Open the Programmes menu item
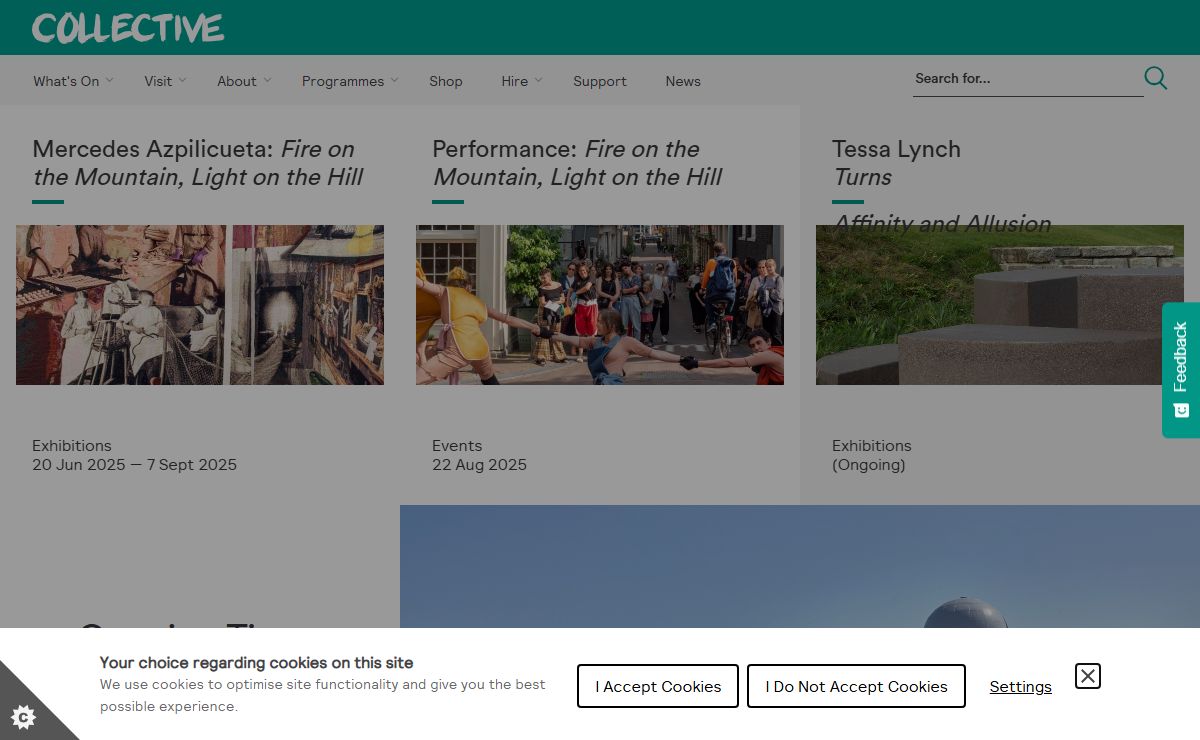The image size is (1200, 740). (x=343, y=81)
